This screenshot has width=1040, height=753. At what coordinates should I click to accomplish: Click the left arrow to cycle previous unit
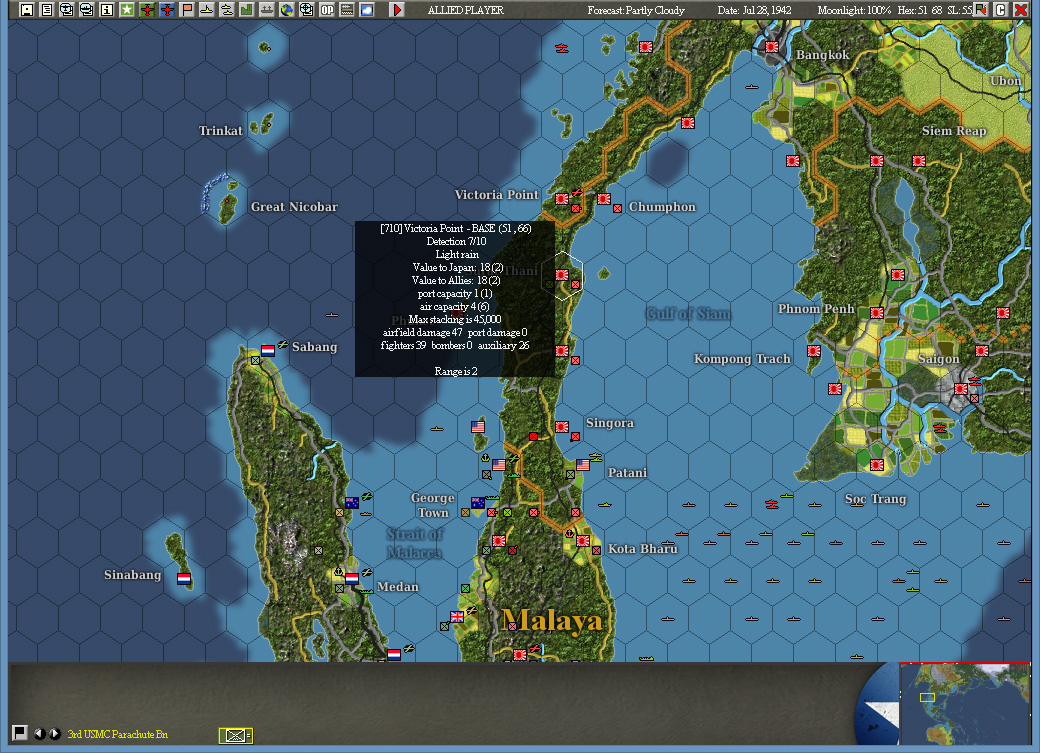40,733
